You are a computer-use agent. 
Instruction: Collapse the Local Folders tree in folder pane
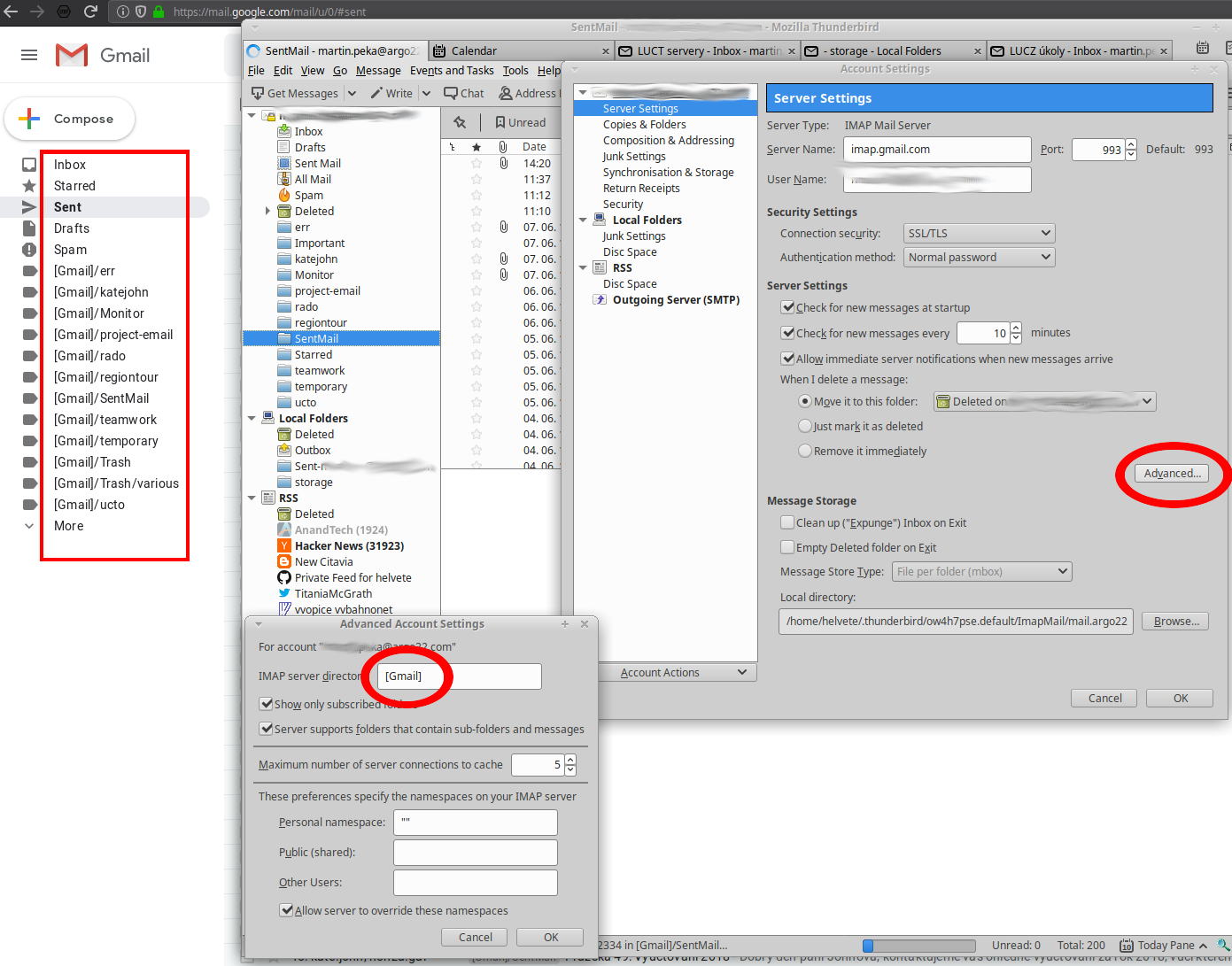coord(252,418)
